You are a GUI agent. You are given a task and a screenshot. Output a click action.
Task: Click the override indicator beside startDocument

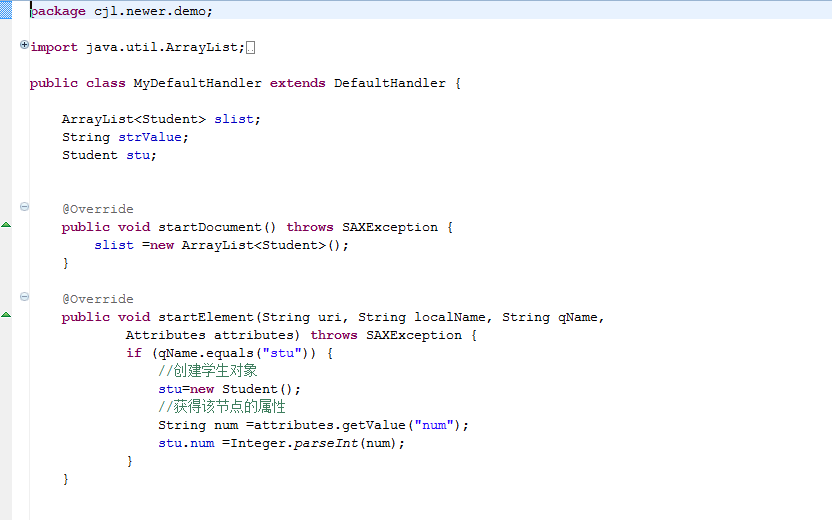pos(6,225)
